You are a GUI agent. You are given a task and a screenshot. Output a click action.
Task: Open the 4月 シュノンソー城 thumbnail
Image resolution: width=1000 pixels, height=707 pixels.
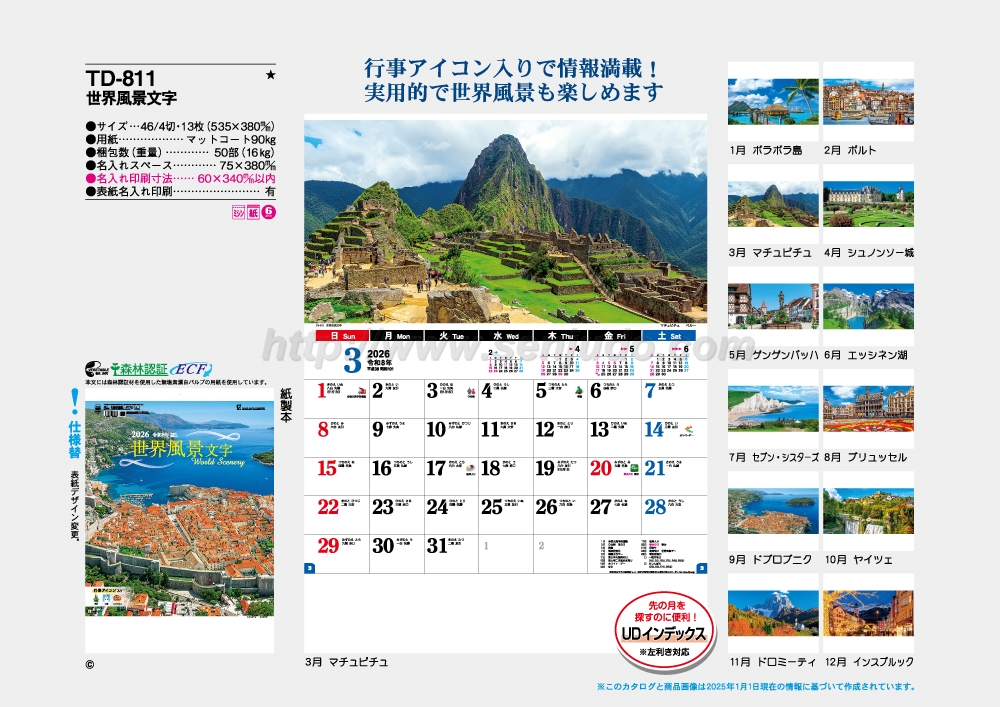867,204
